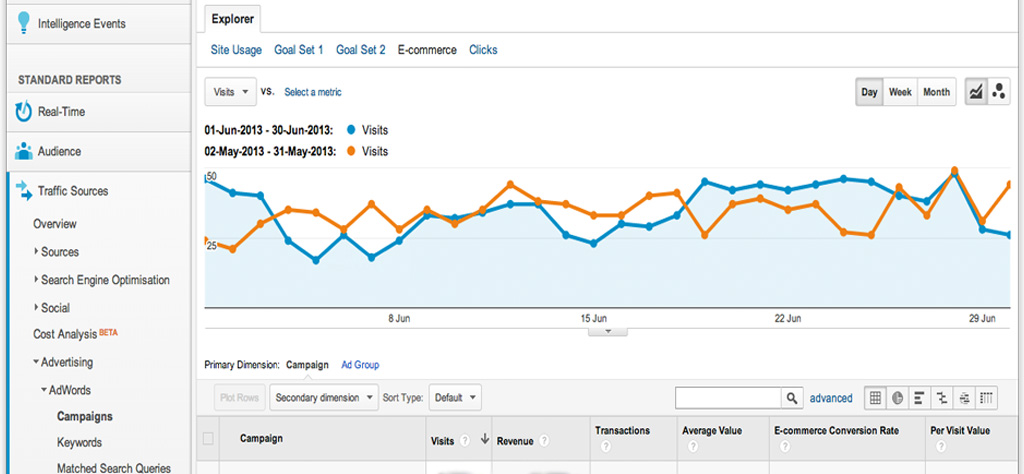
Task: Select the performance bar view icon
Action: tap(920, 398)
